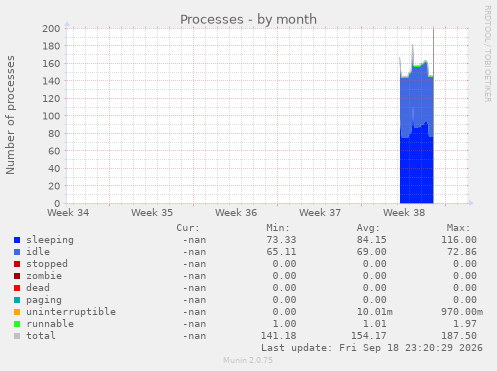Click the 'dead' legend label
The height and width of the screenshot is (371, 497).
pos(38,288)
